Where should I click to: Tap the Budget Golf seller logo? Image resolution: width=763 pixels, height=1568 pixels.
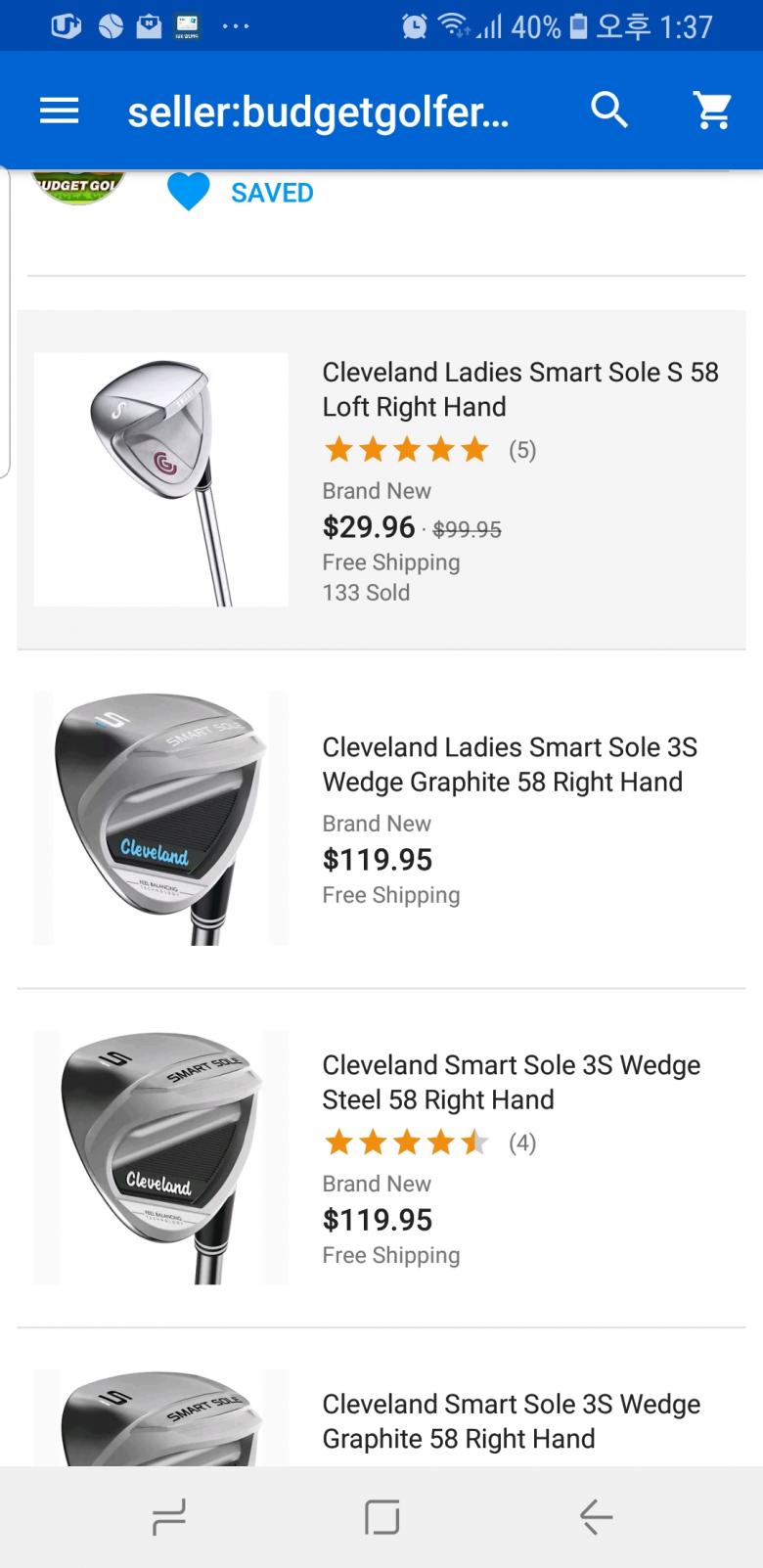click(79, 187)
